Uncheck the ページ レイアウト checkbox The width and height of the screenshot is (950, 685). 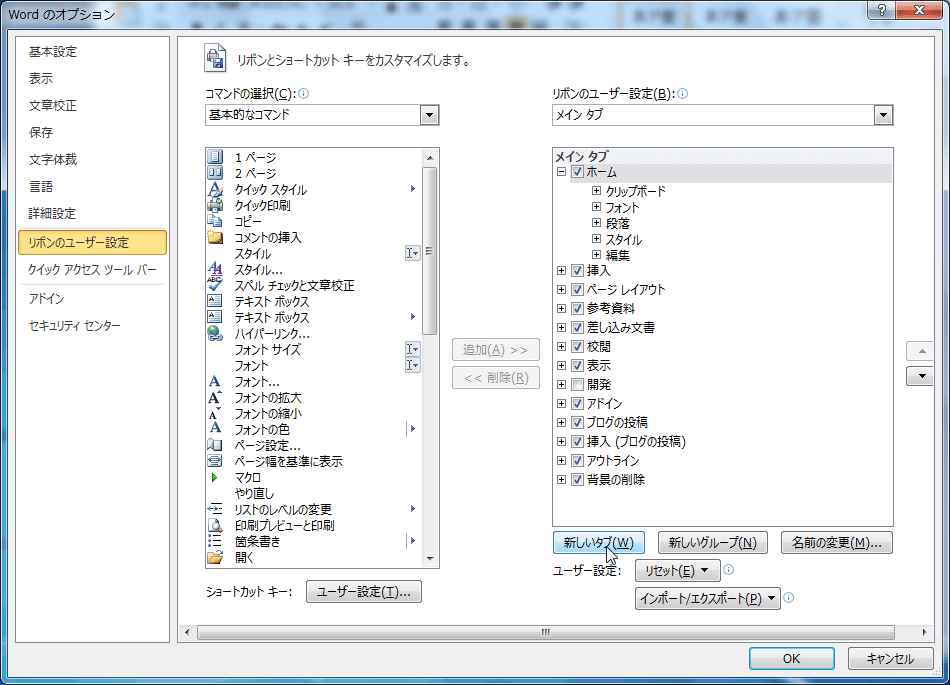click(577, 290)
